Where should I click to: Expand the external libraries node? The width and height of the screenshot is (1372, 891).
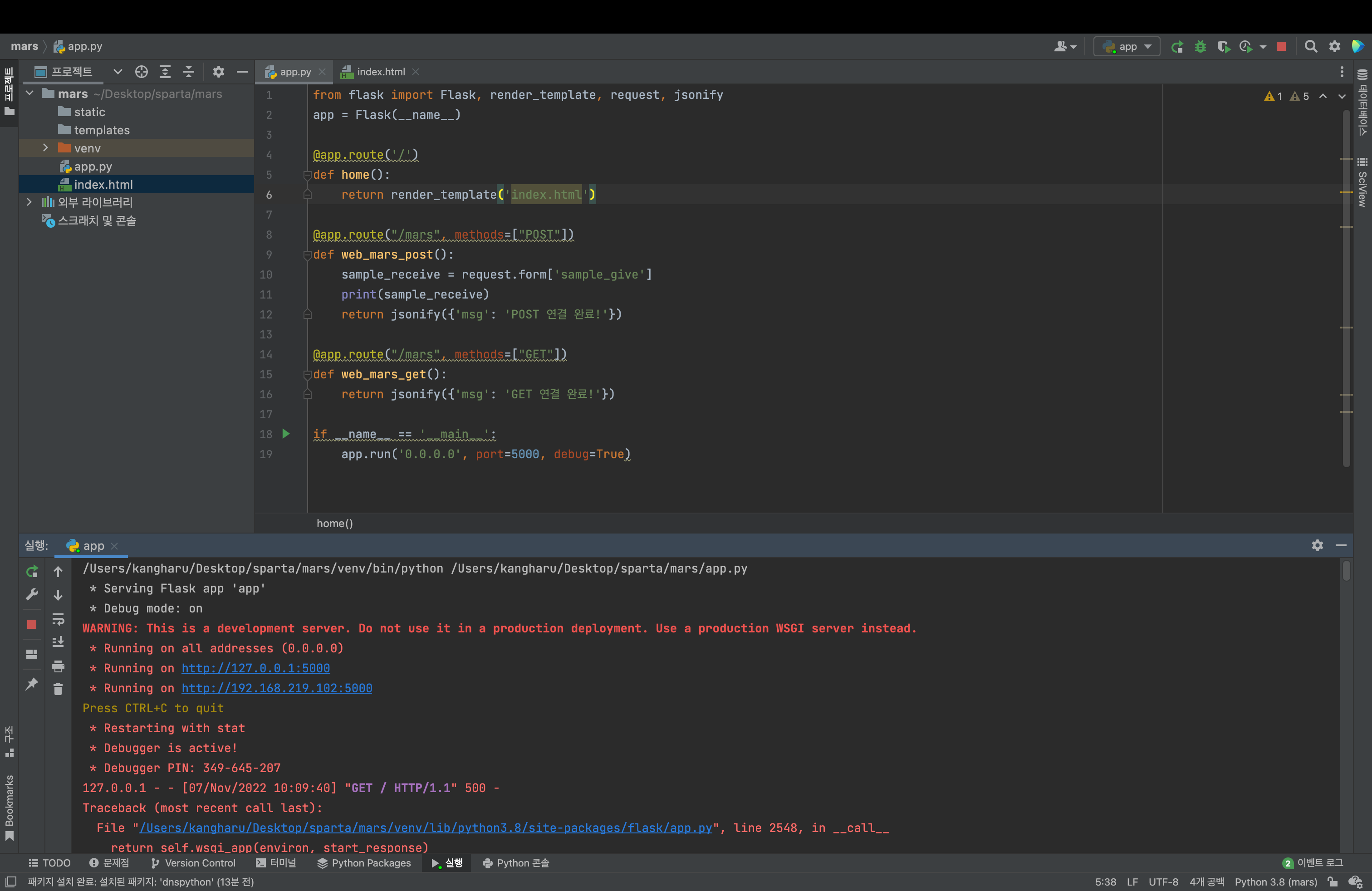pos(29,202)
